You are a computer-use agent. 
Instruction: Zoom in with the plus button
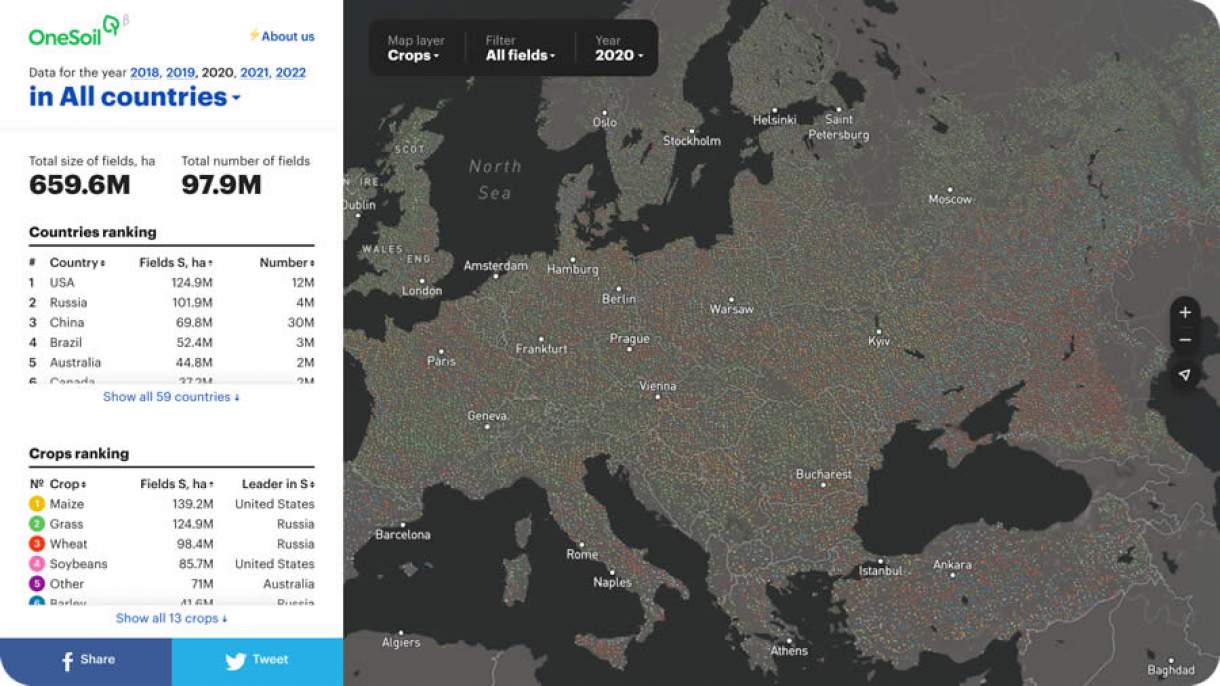[x=1185, y=312]
